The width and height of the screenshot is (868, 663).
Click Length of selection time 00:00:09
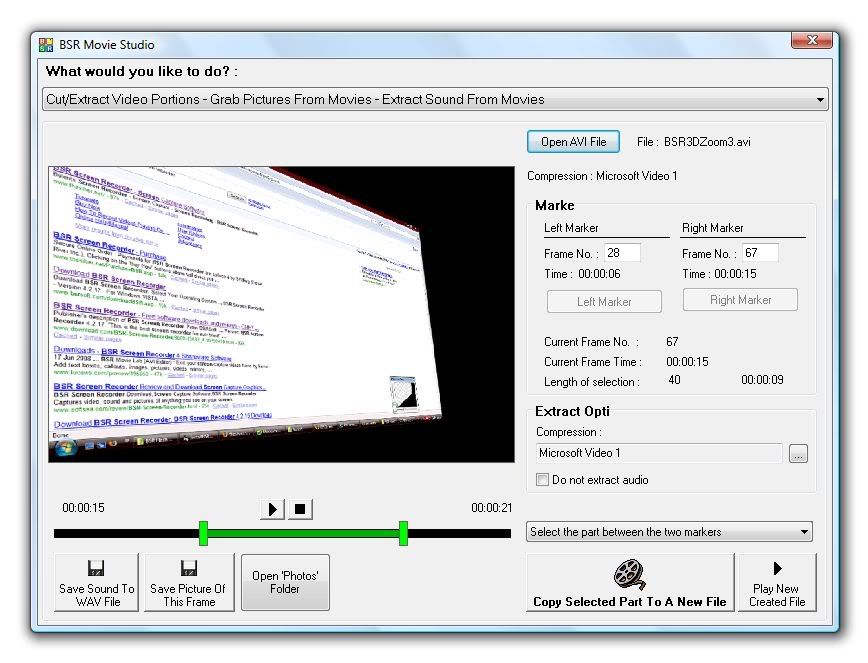762,380
